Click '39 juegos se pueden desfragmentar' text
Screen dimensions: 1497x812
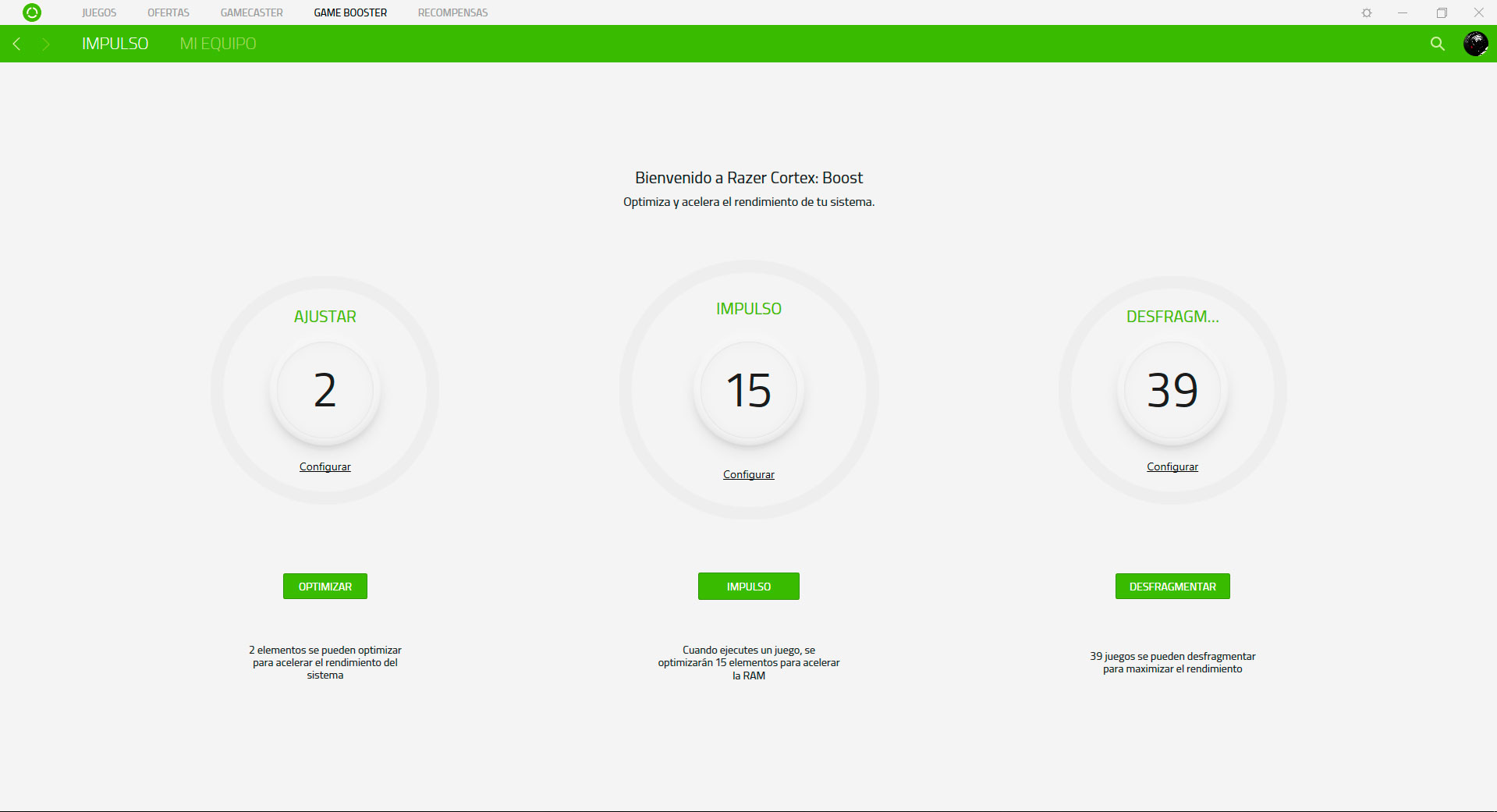[1172, 662]
